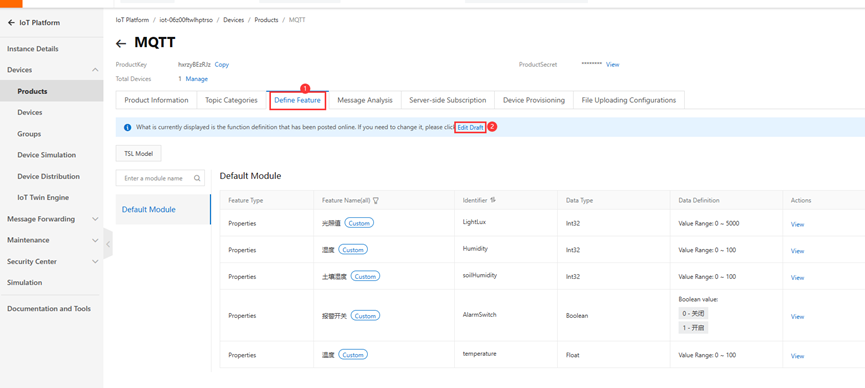Click the Custom tag in LightLux row
The height and width of the screenshot is (388, 865).
coord(360,223)
